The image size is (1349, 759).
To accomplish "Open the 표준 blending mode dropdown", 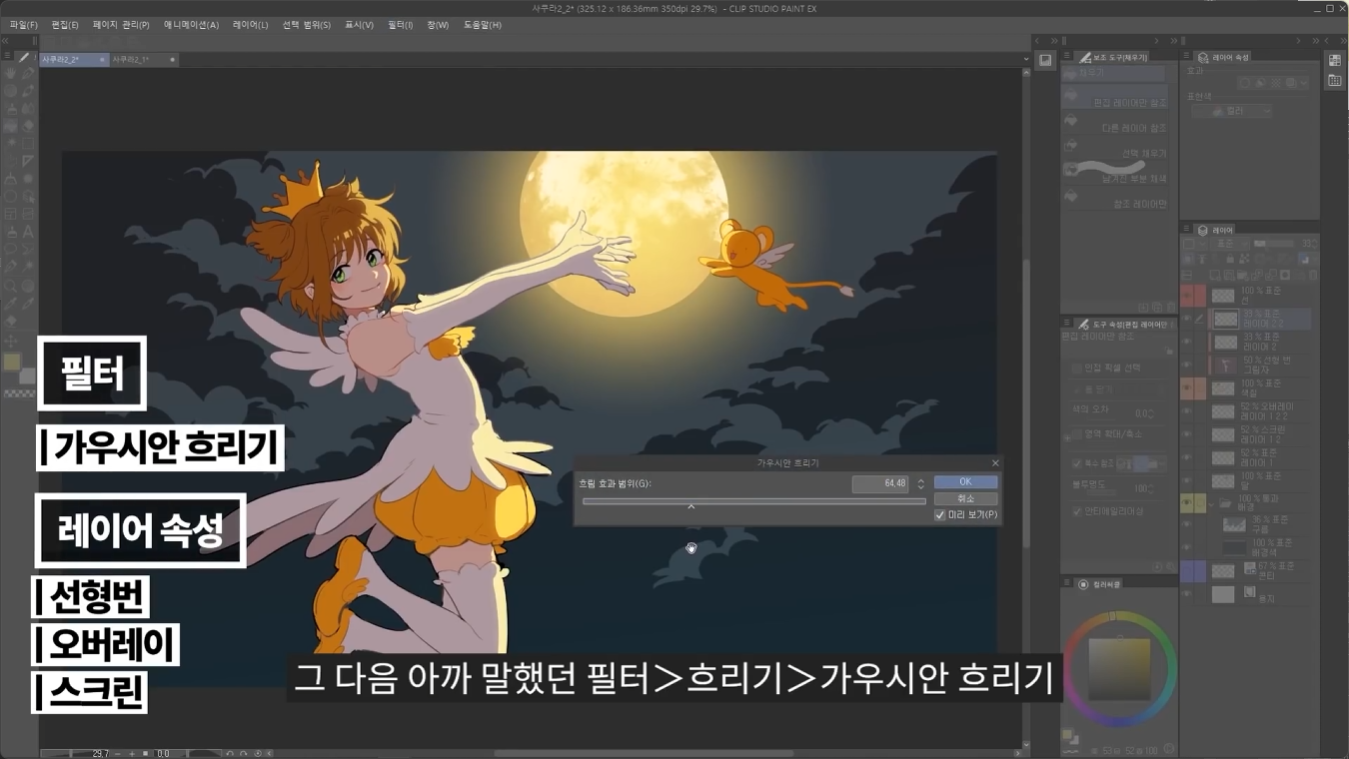I will pos(1230,243).
